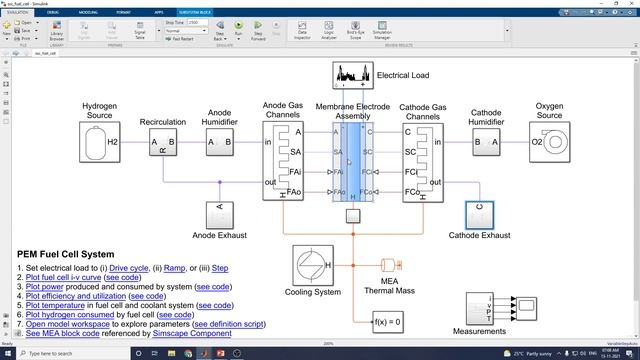Click Plot temperature link
This screenshot has width=640, height=360.
pyautogui.click(x=55, y=306)
